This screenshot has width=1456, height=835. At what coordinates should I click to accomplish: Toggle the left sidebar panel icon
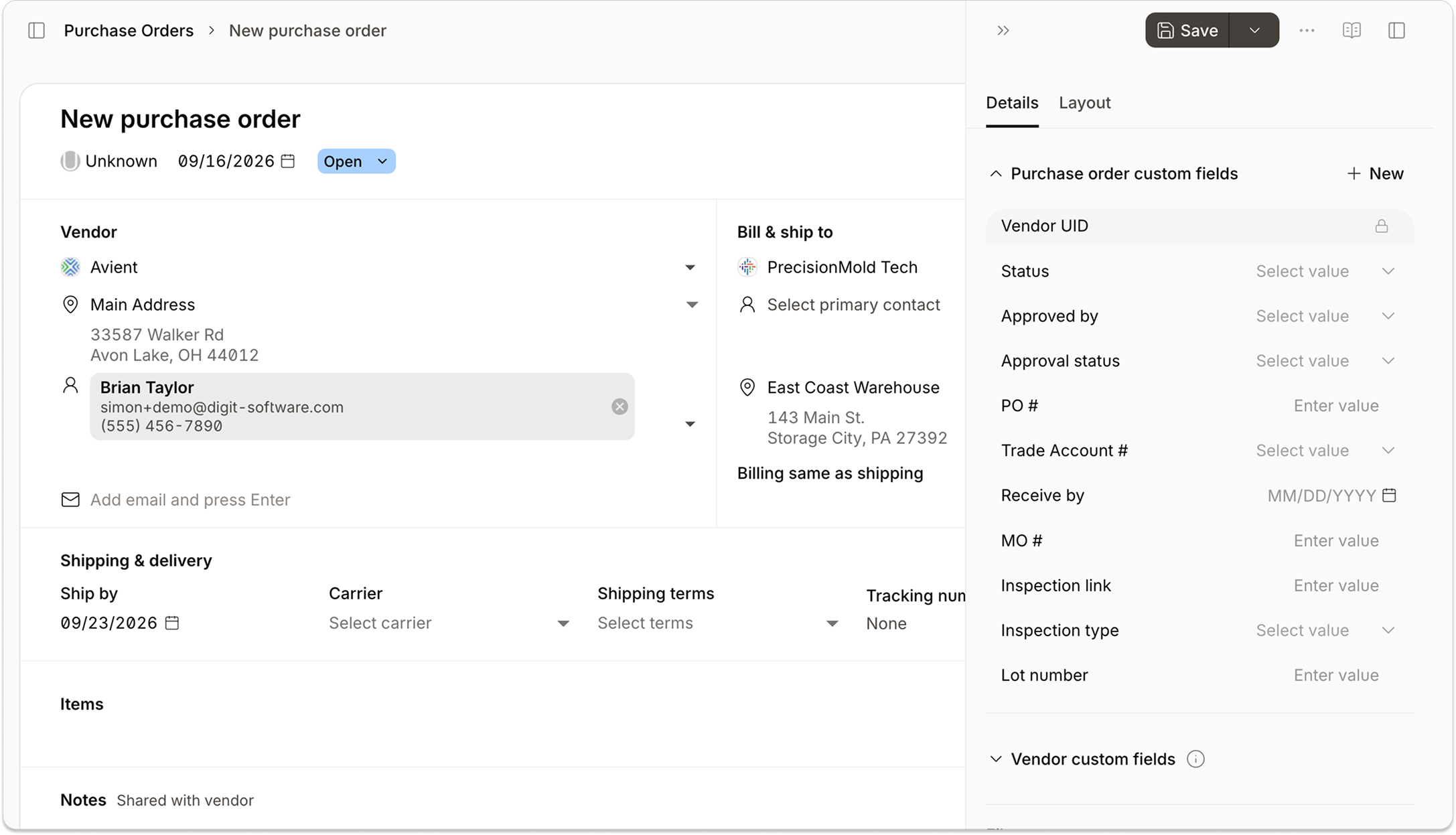point(36,31)
